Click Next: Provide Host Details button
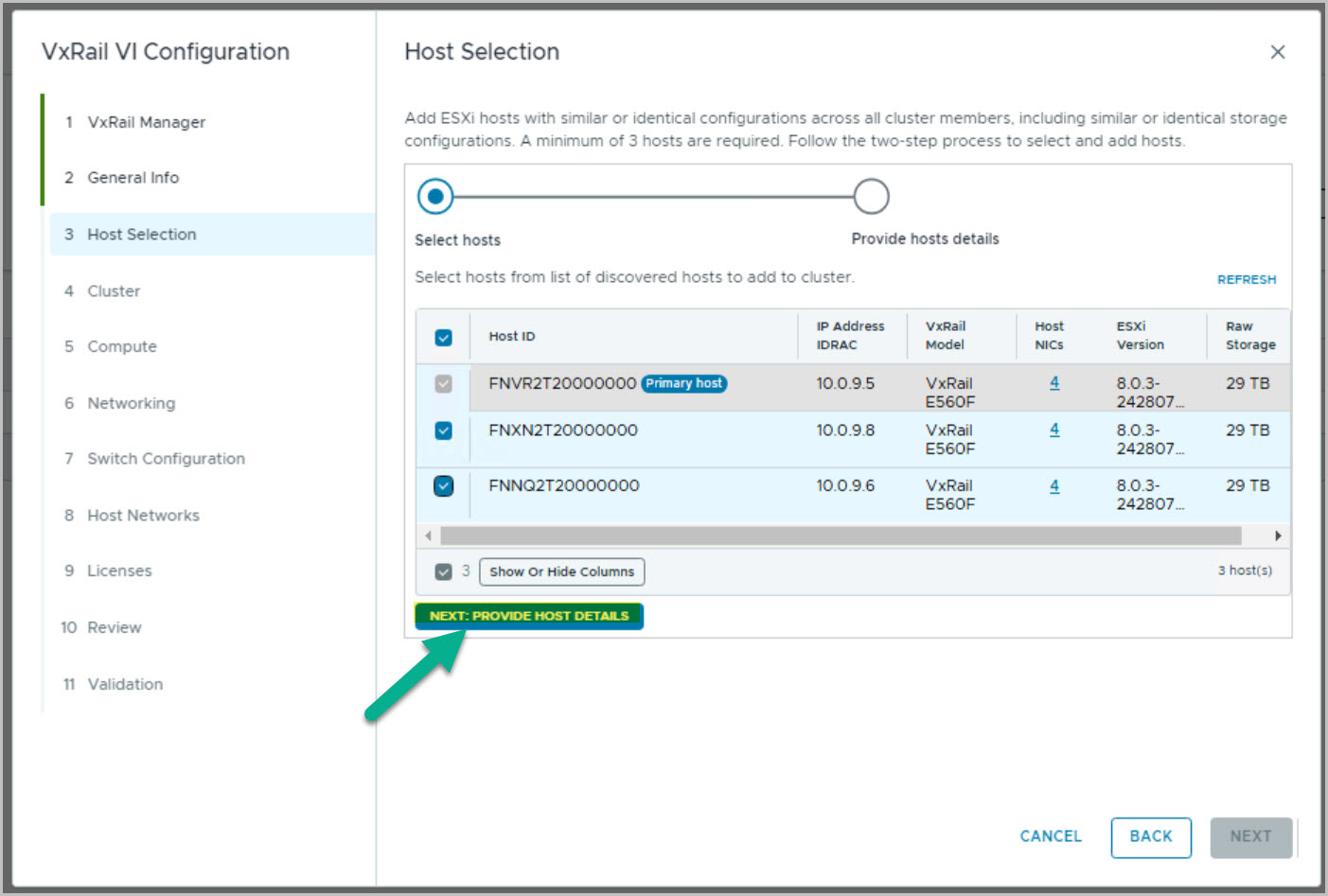The image size is (1328, 896). point(529,616)
